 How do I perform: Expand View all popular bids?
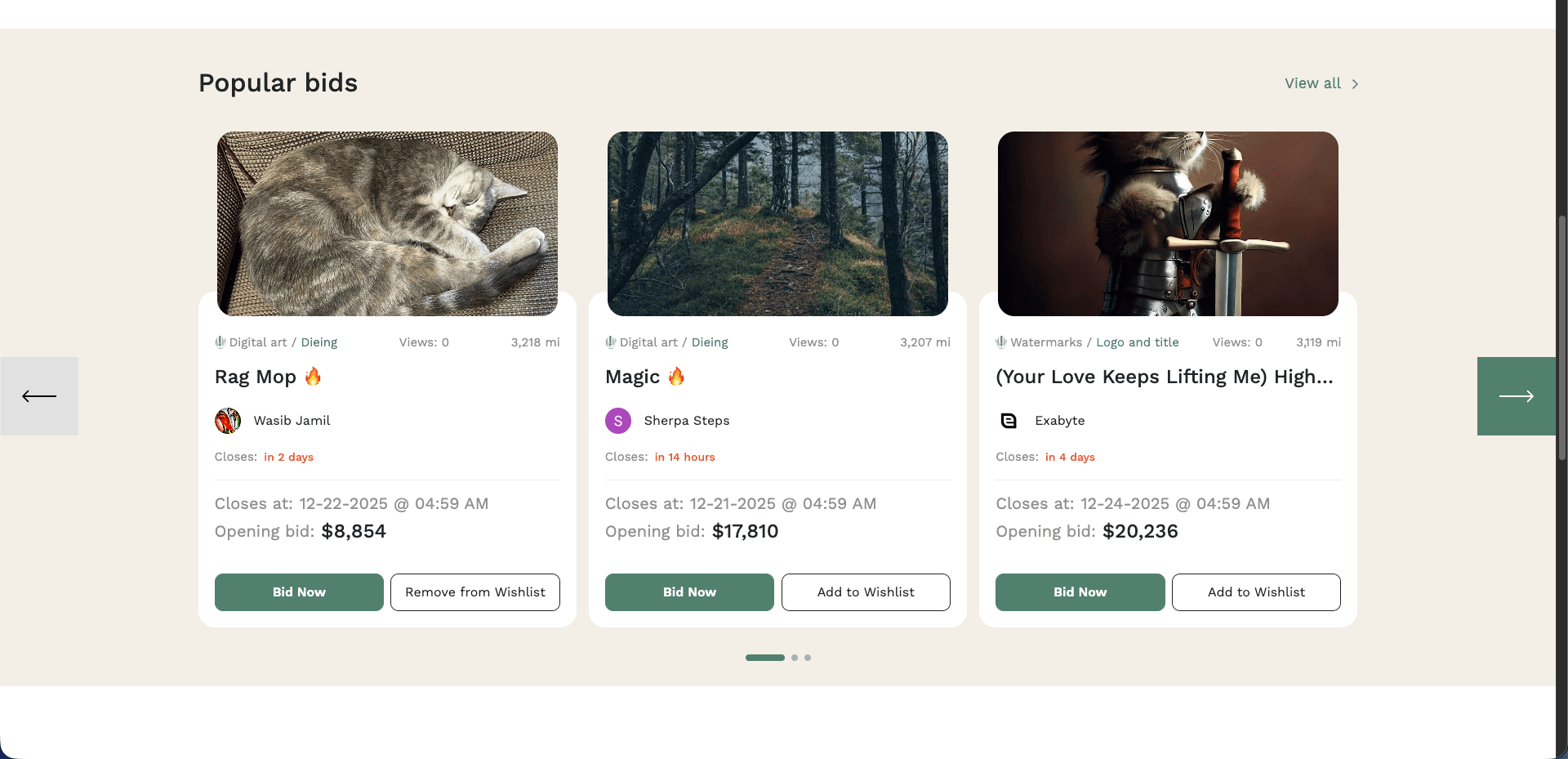pyautogui.click(x=1321, y=83)
